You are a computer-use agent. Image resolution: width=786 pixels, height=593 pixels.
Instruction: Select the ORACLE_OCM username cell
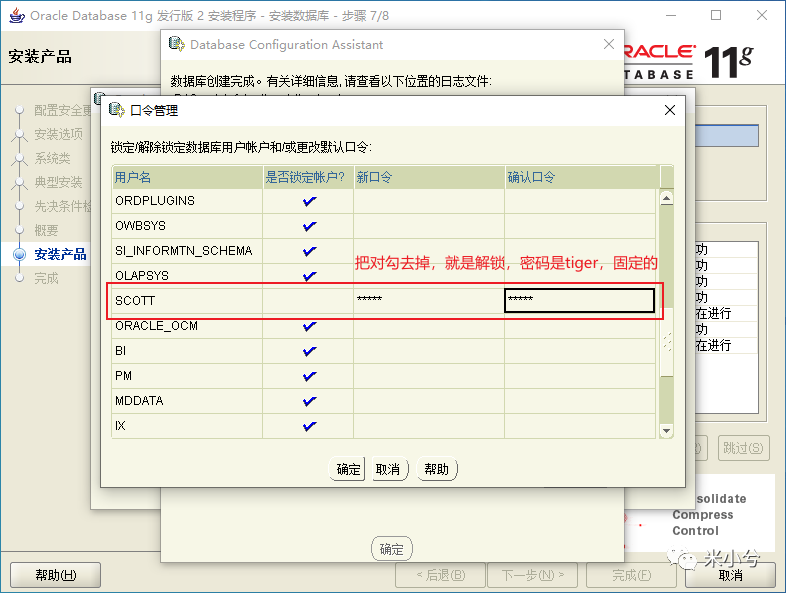187,326
